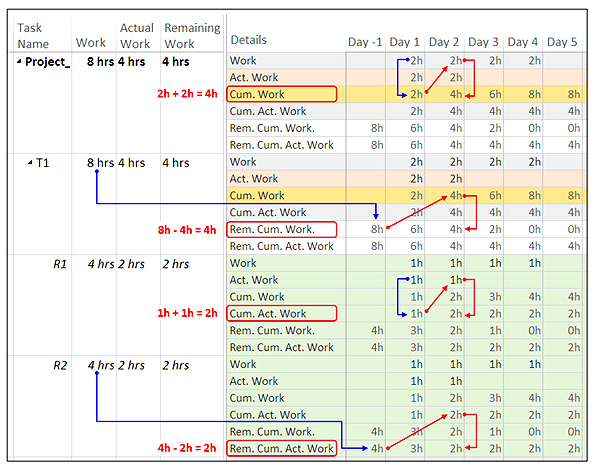Select the Day 3 timescale header
The width and height of the screenshot is (597, 470).
483,42
